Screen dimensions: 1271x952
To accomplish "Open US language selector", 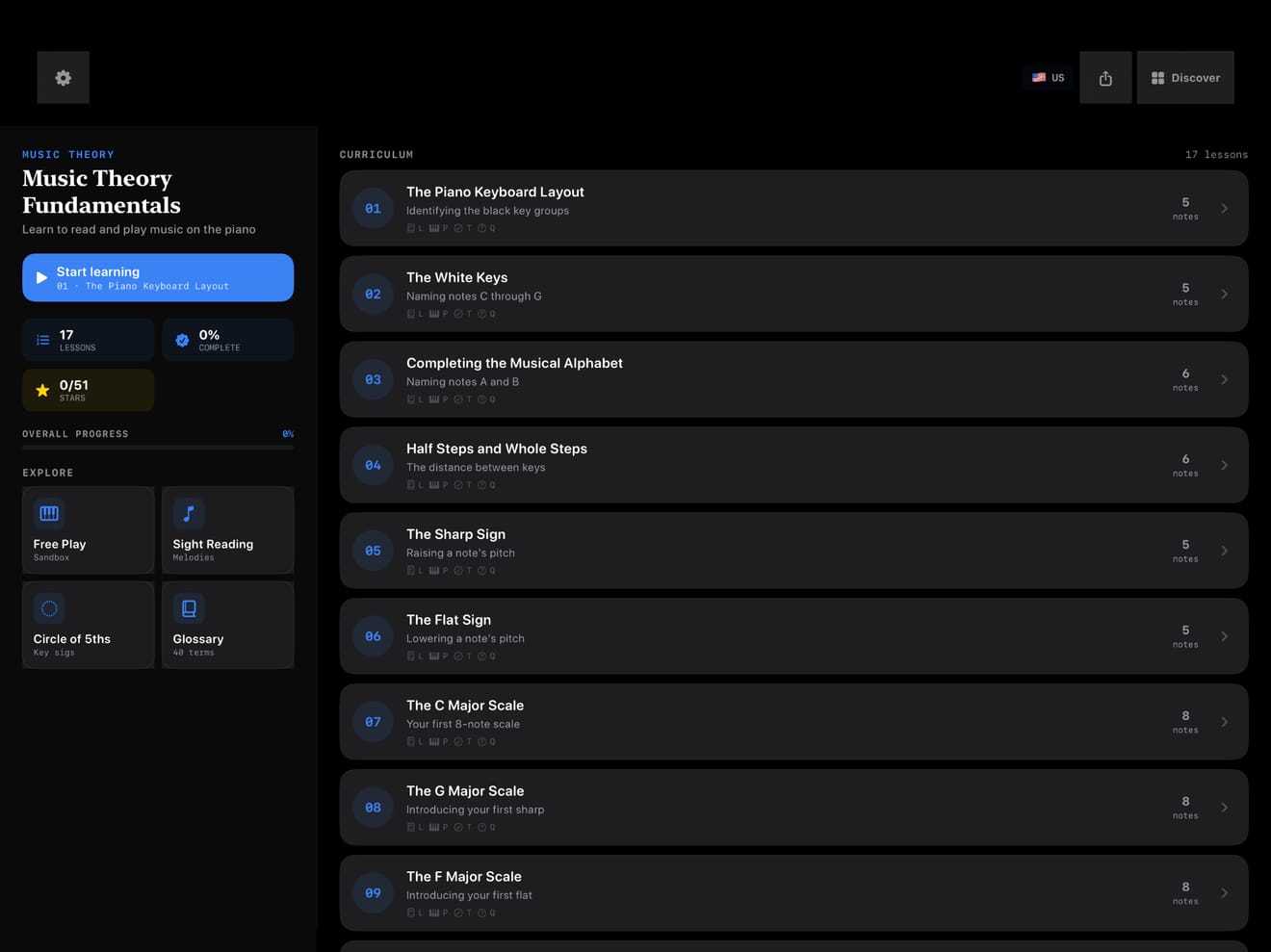I will [1048, 78].
